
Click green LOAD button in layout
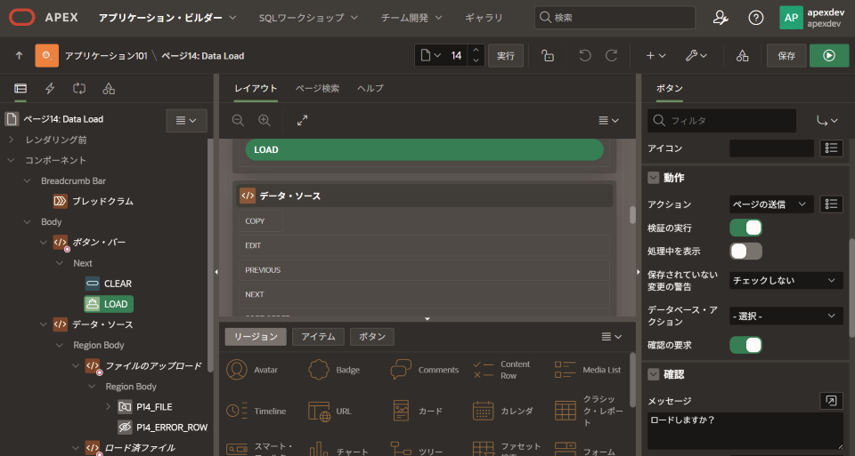click(424, 149)
